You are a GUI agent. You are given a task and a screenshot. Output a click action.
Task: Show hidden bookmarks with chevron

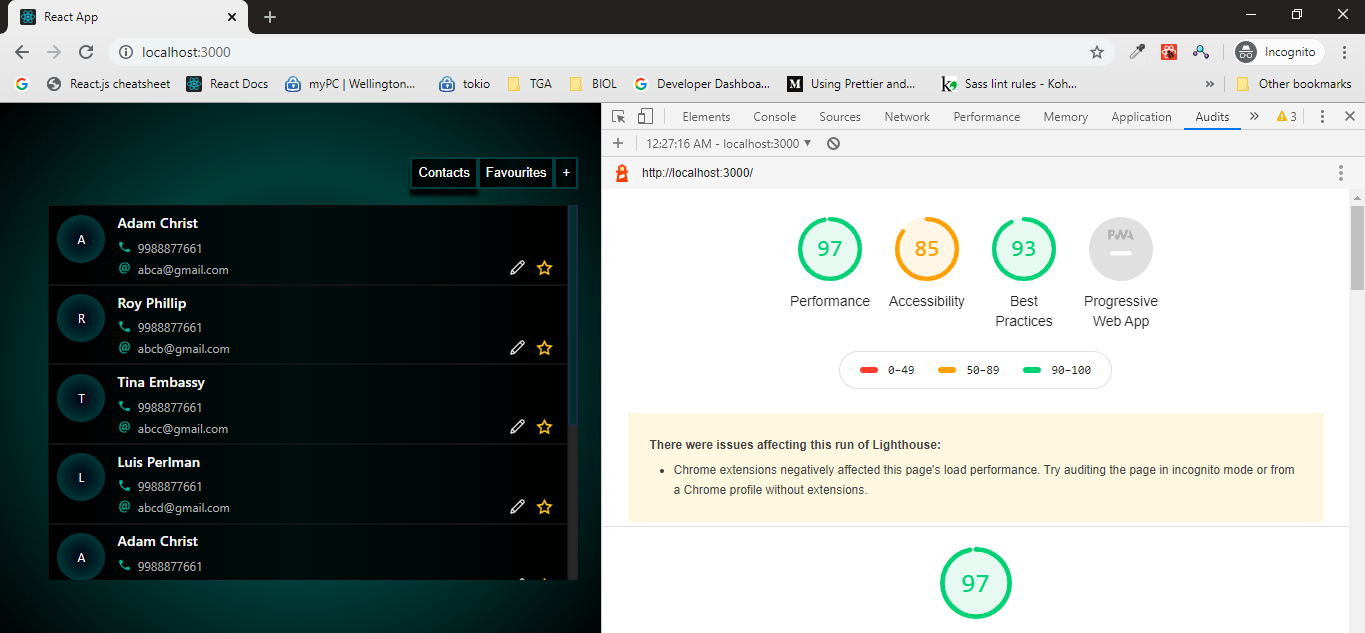click(1210, 84)
